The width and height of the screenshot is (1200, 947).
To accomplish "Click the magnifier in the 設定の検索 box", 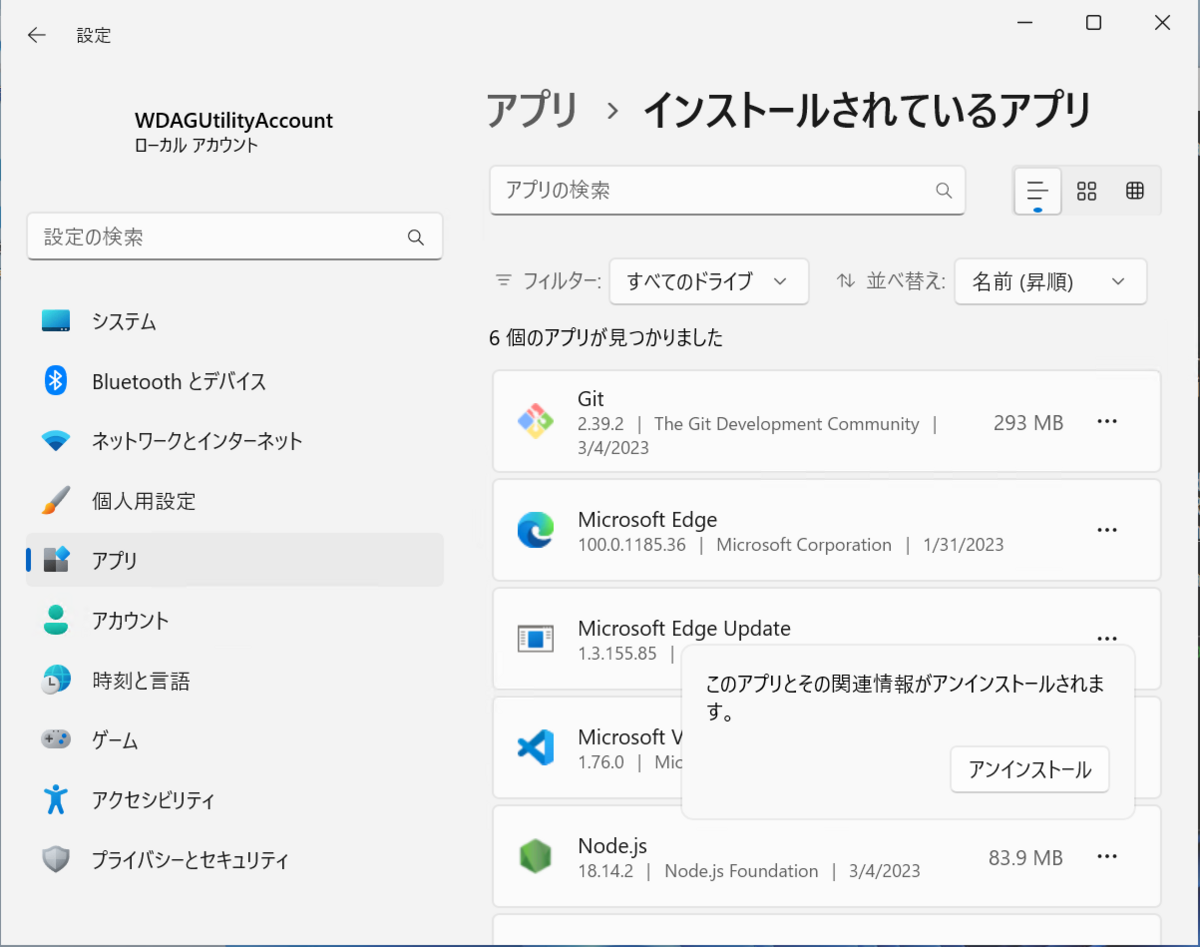I will (x=416, y=237).
